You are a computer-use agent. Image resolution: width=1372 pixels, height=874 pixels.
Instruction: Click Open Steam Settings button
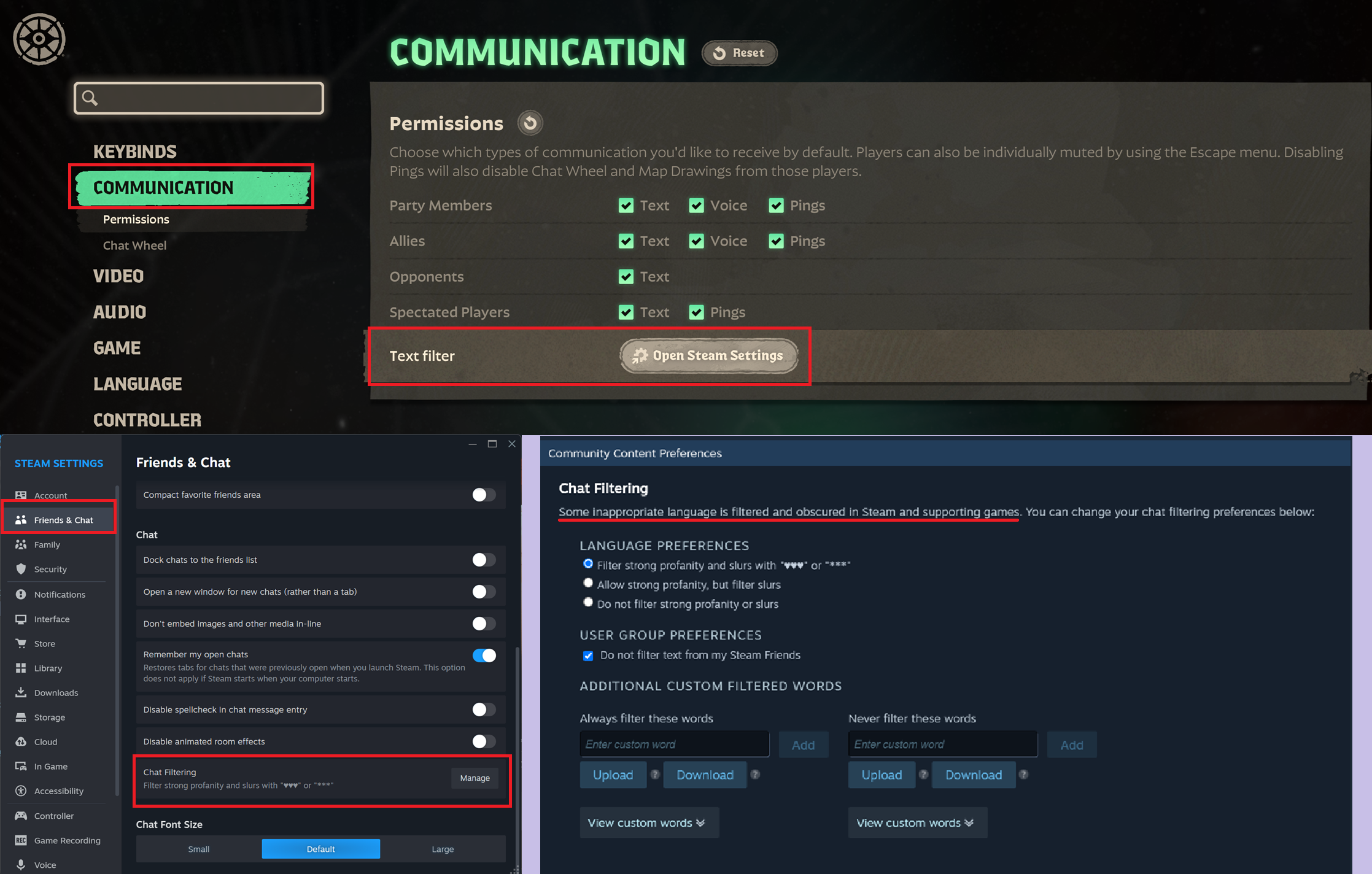[709, 356]
